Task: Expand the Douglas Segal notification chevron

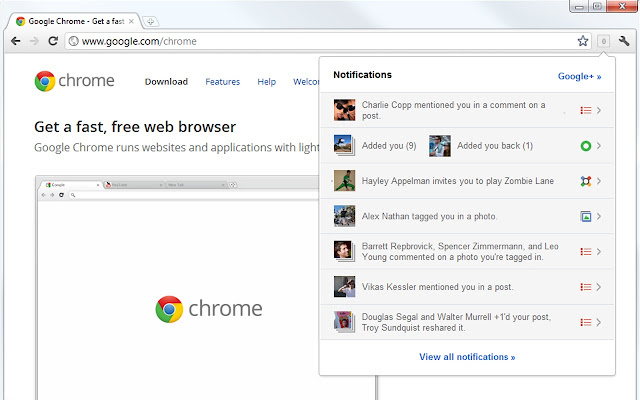Action: [x=599, y=322]
